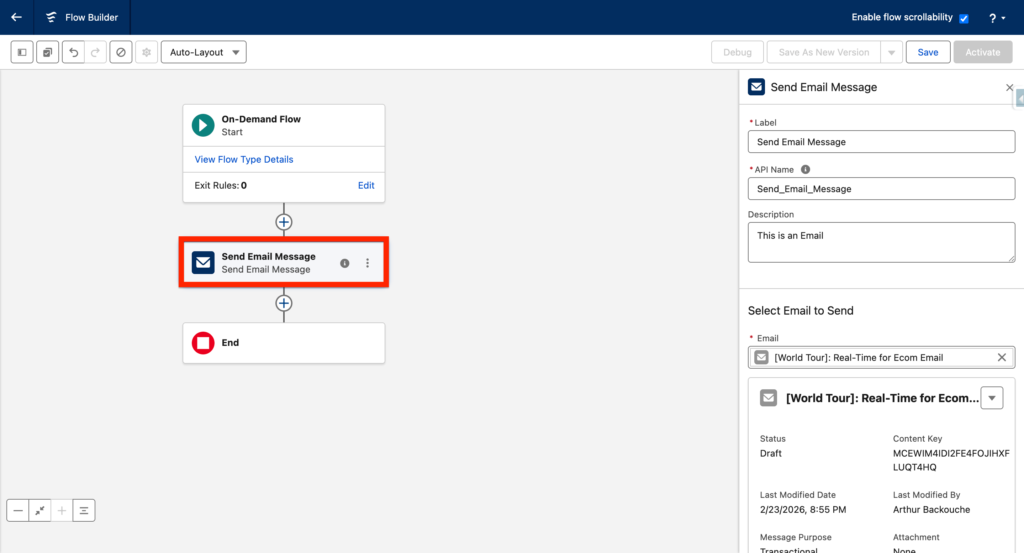Viewport: 1024px width, 553px height.
Task: Add element below the Start node
Action: pyautogui.click(x=284, y=221)
